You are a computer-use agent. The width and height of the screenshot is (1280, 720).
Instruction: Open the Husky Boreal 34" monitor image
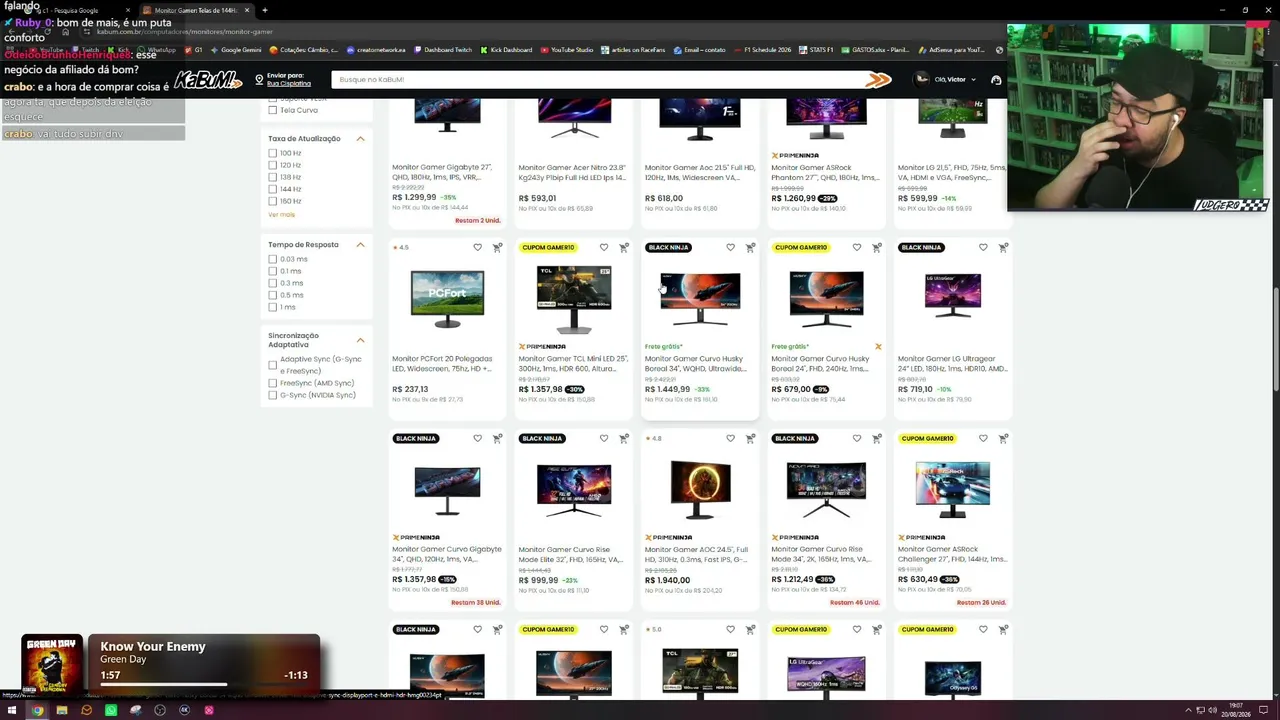click(700, 298)
